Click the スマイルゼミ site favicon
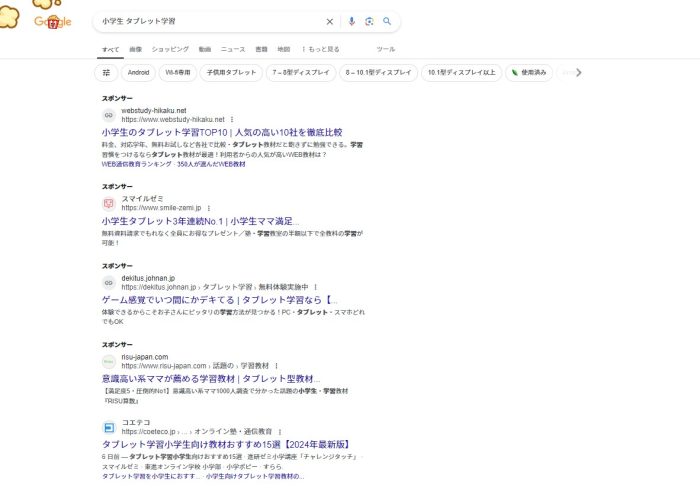 click(x=108, y=204)
